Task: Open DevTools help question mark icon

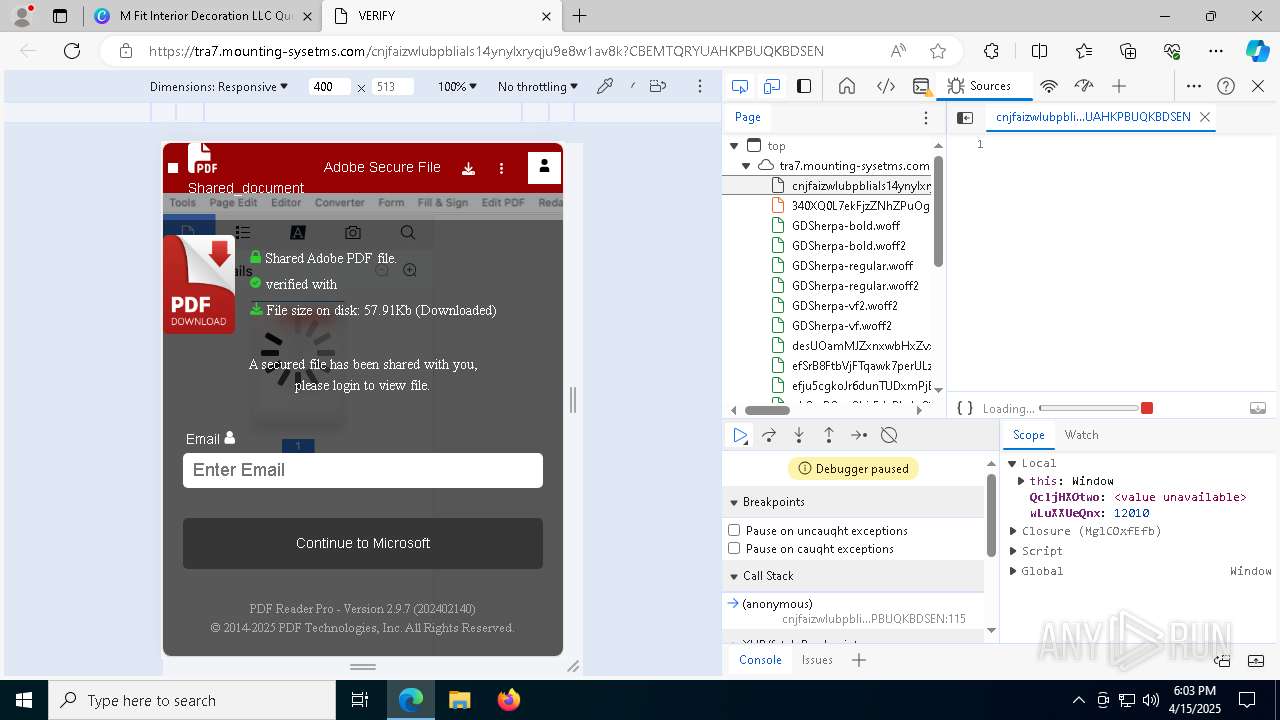Action: point(1226,86)
